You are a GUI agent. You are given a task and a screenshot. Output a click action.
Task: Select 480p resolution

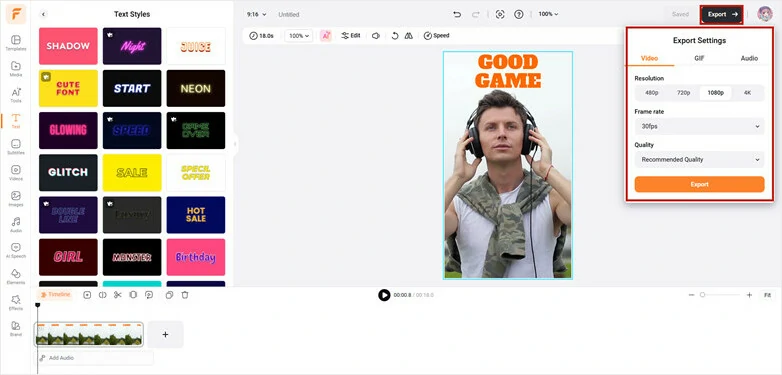[651, 93]
